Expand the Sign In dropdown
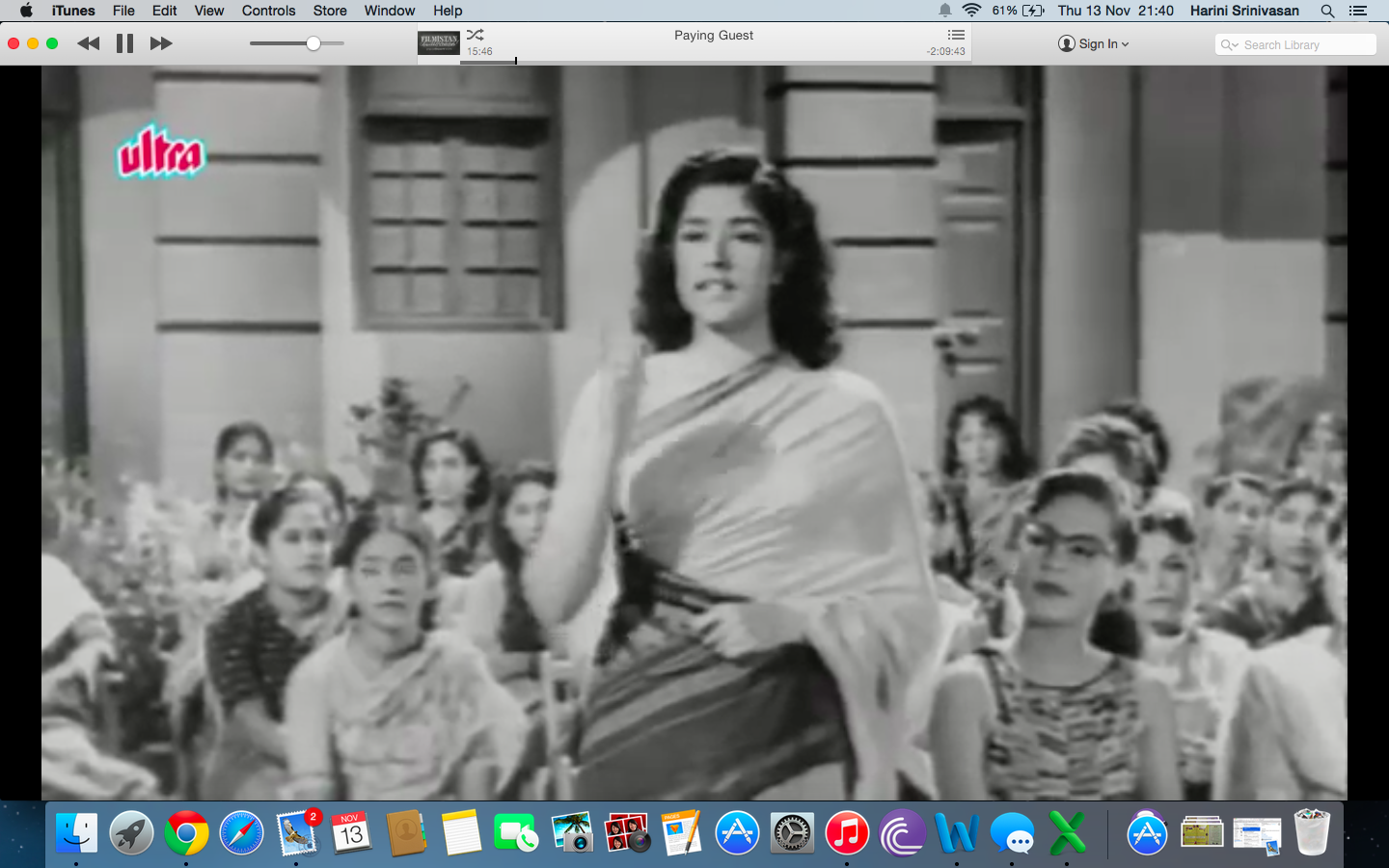1389x868 pixels. [1094, 43]
